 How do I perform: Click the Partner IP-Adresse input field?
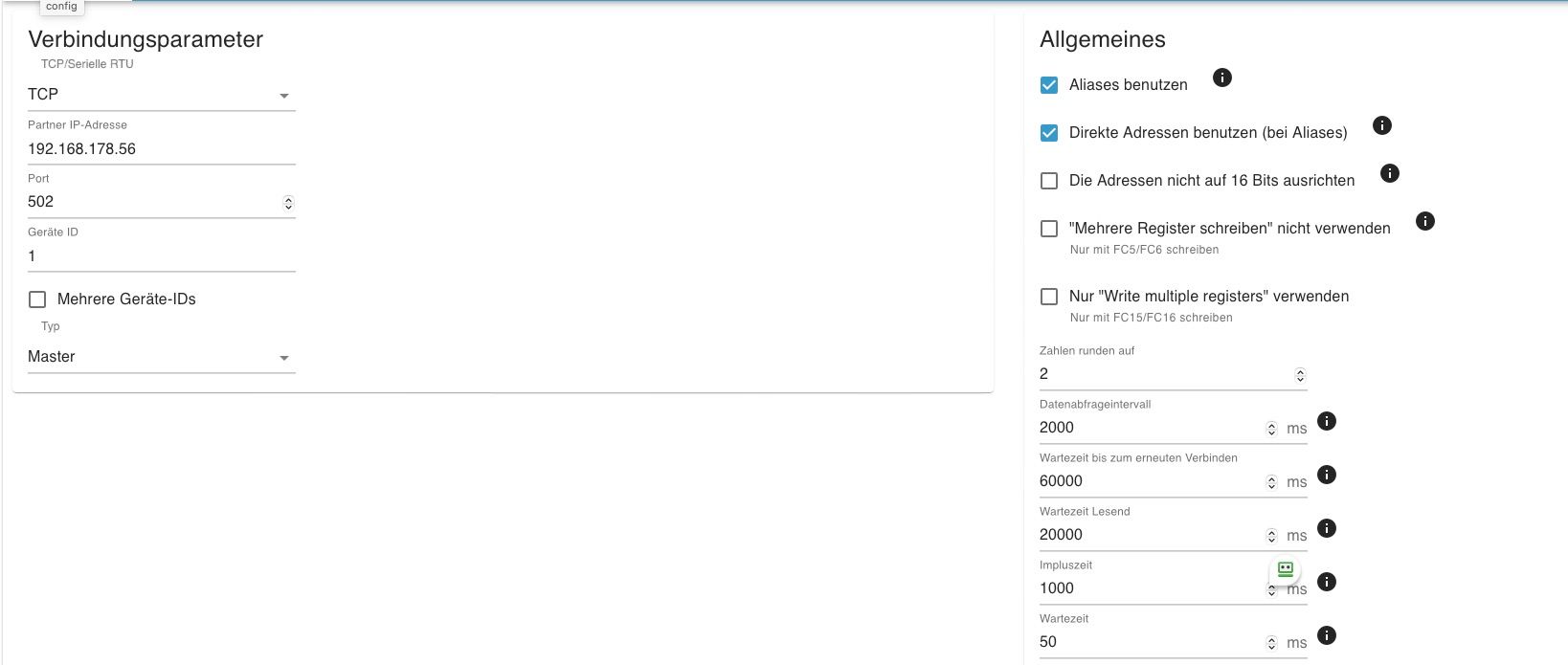click(x=162, y=149)
